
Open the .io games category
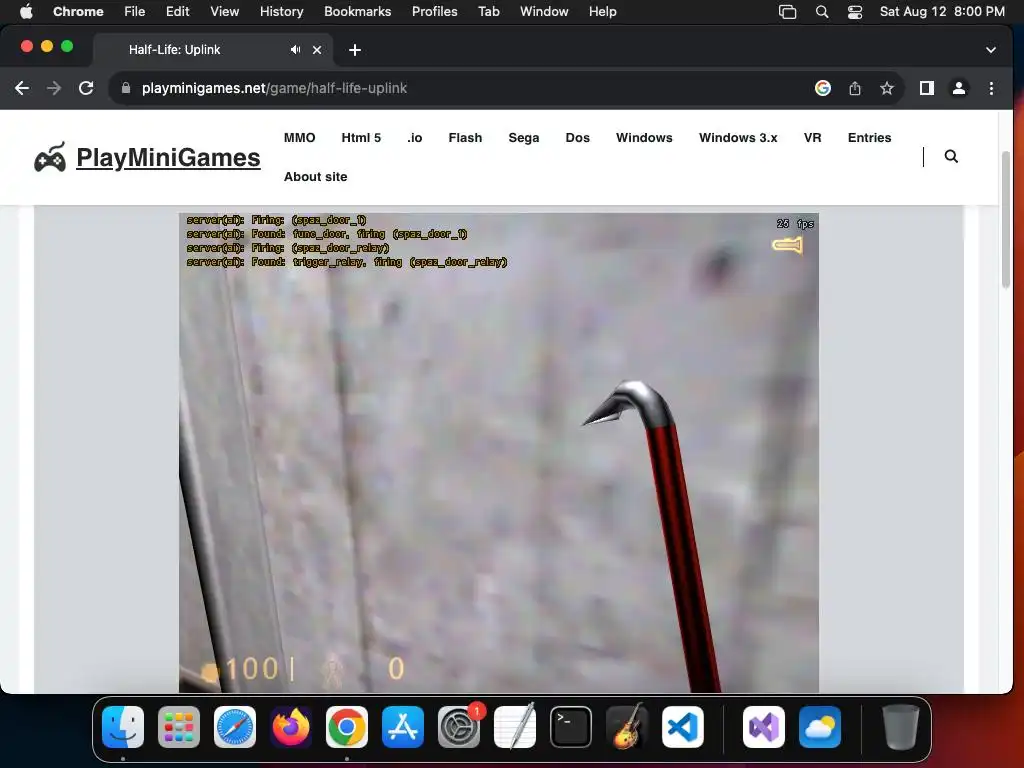click(x=415, y=138)
